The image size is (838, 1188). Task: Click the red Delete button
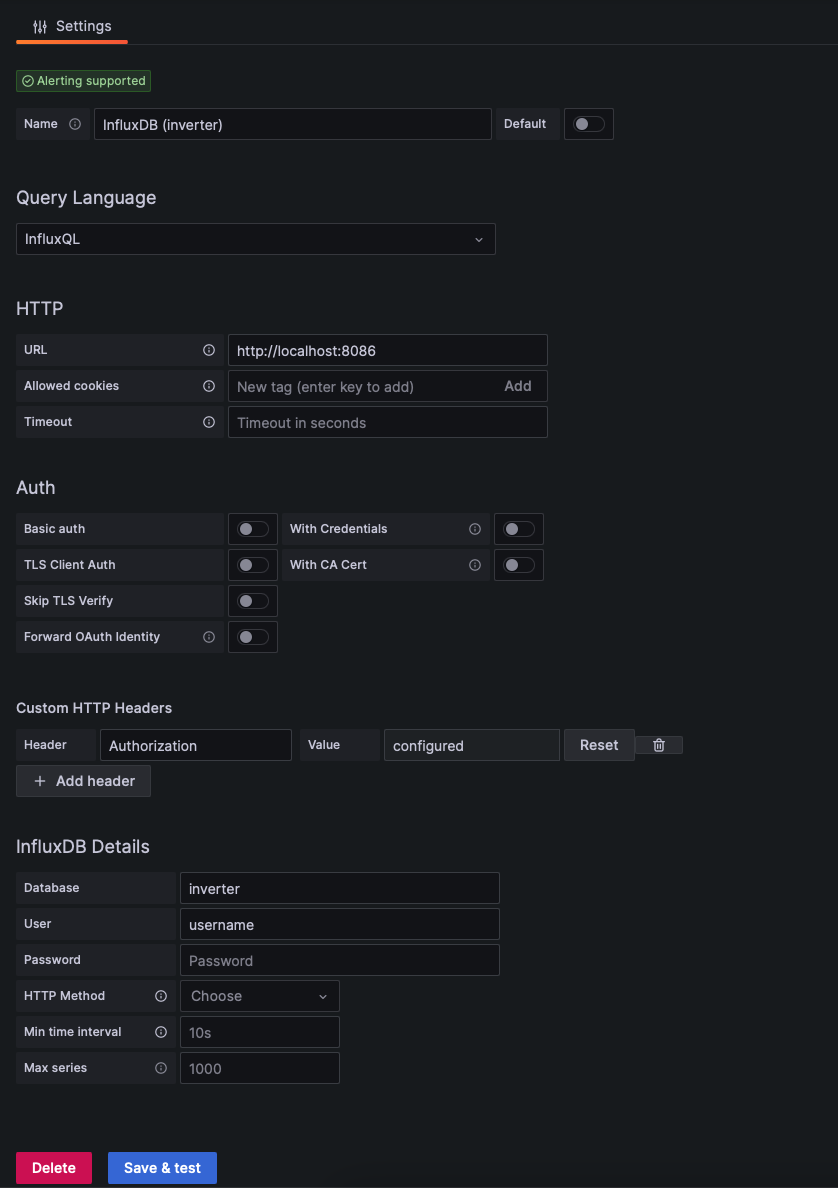click(x=54, y=1168)
